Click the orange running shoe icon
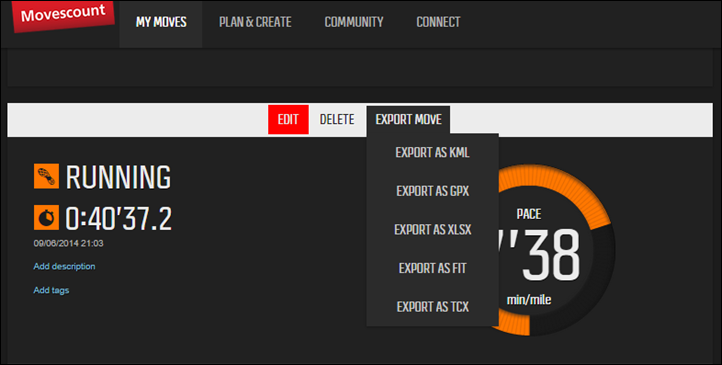This screenshot has width=722, height=365. 46,176
